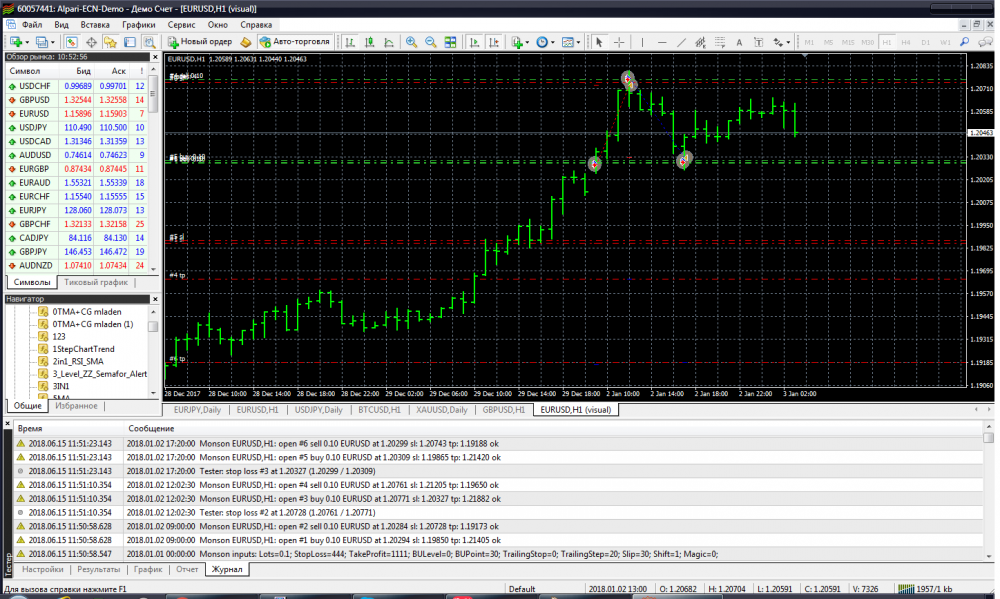Switch to Настройки tab in tester
The height and width of the screenshot is (599, 1000).
[43, 569]
